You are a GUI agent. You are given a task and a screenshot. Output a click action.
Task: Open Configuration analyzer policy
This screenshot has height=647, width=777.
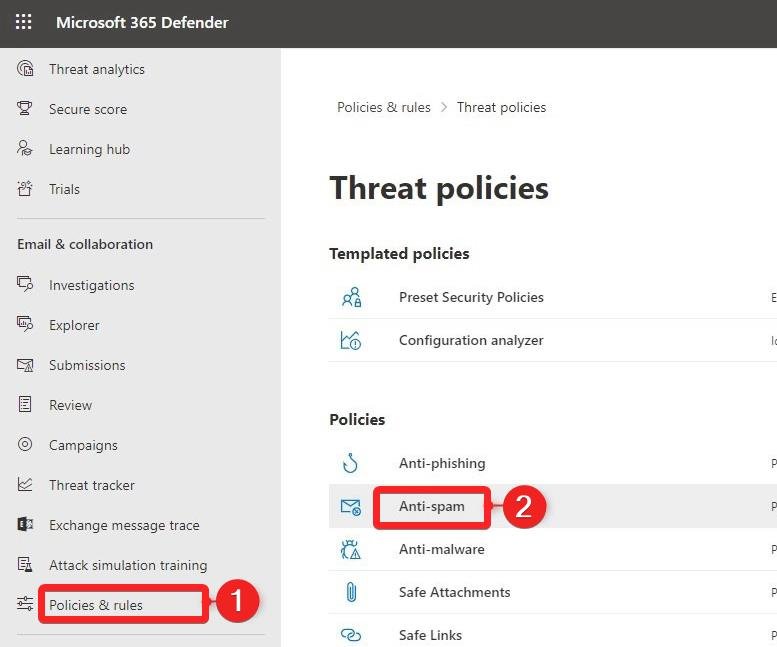pyautogui.click(x=471, y=340)
